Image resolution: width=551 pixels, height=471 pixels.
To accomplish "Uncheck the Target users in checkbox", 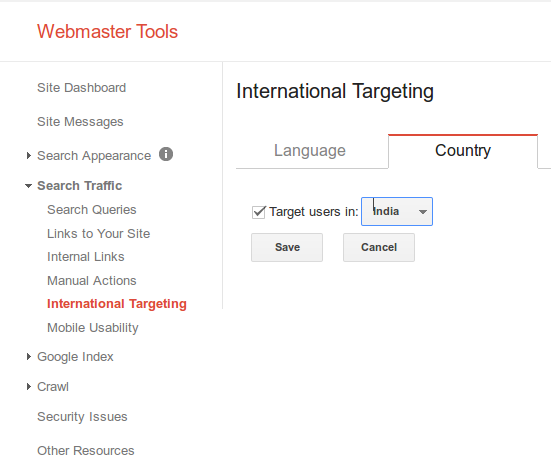I will (259, 212).
